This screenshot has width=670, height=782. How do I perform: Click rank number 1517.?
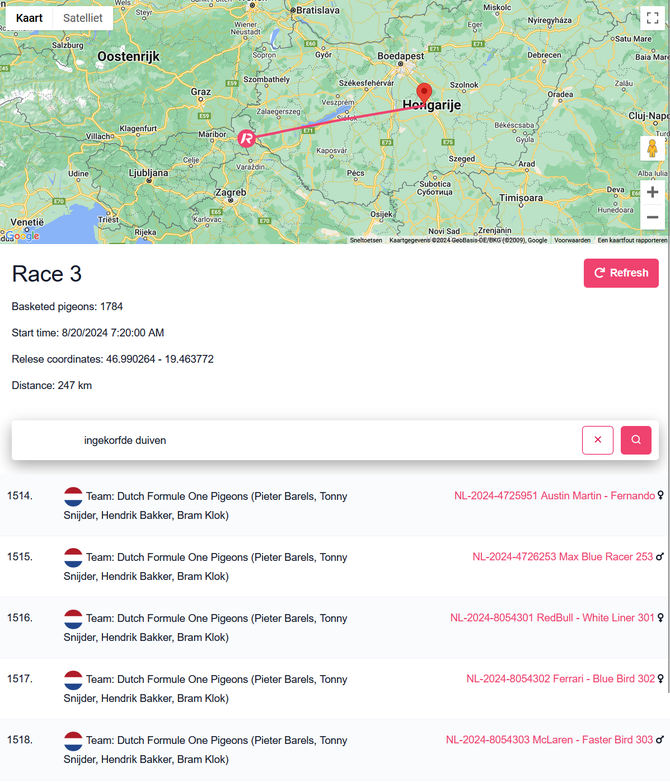(20, 679)
